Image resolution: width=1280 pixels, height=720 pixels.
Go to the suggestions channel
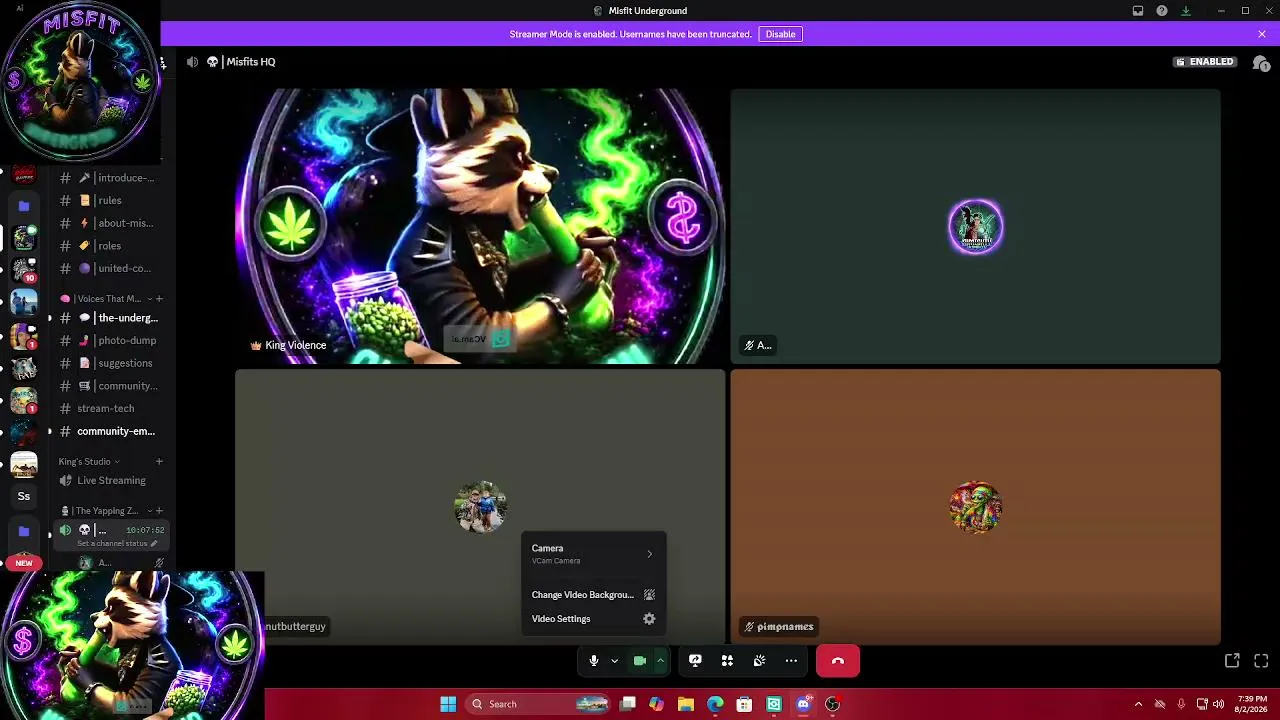coord(110,363)
